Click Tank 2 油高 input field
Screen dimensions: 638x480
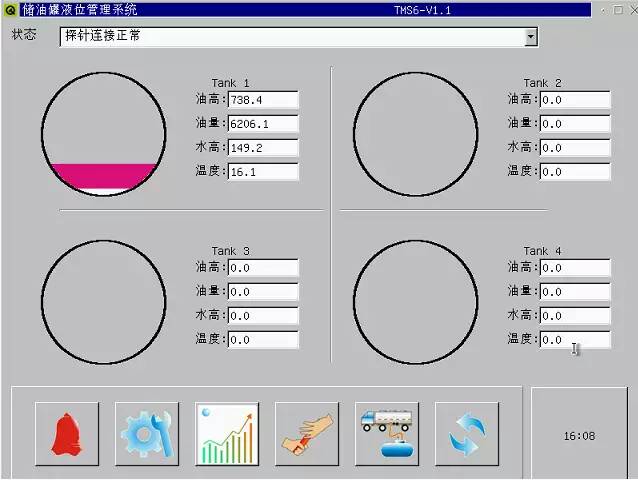pos(575,100)
